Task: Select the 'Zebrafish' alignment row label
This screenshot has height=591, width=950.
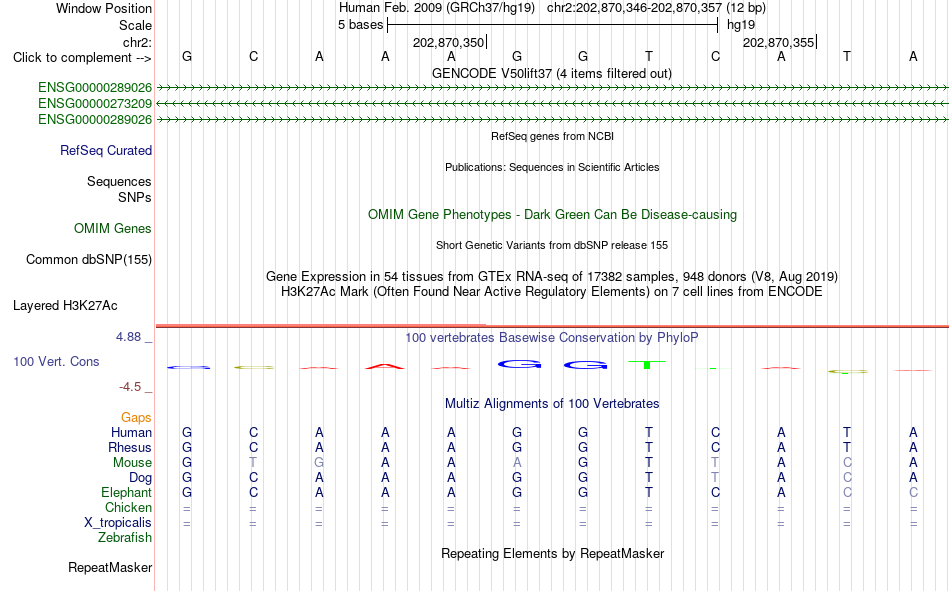Action: [x=125, y=538]
